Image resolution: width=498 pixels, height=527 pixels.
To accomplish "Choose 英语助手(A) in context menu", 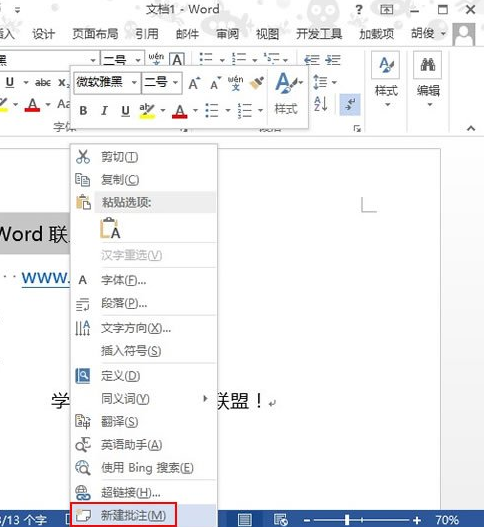I will 143,445.
